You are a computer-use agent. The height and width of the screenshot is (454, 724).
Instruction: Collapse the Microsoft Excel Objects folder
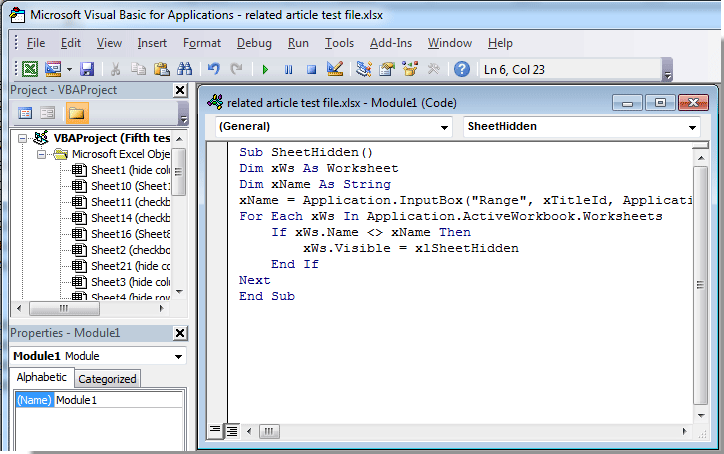[41, 154]
